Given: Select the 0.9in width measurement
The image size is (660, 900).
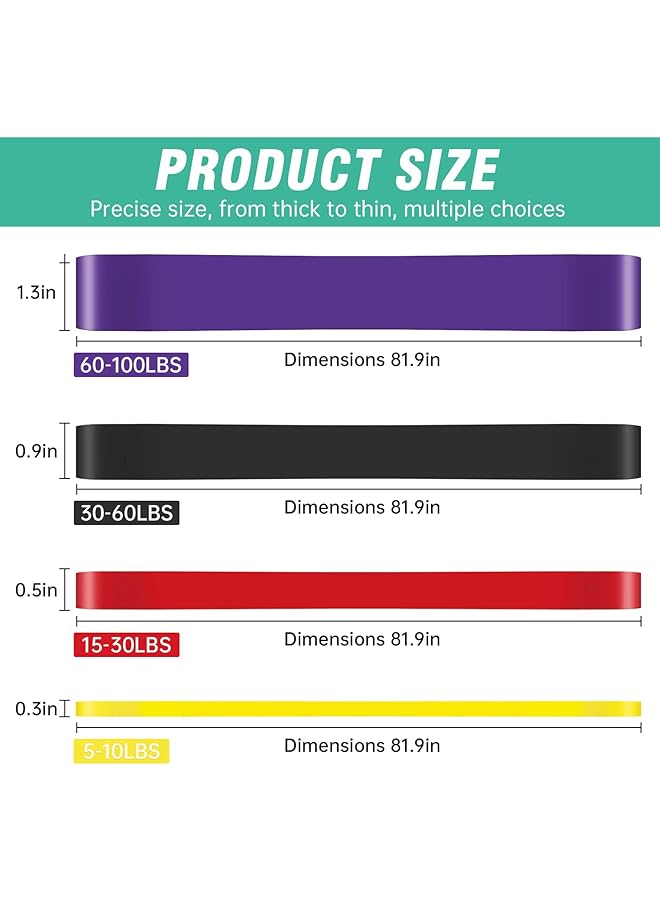Looking at the screenshot, I should coord(35,451).
